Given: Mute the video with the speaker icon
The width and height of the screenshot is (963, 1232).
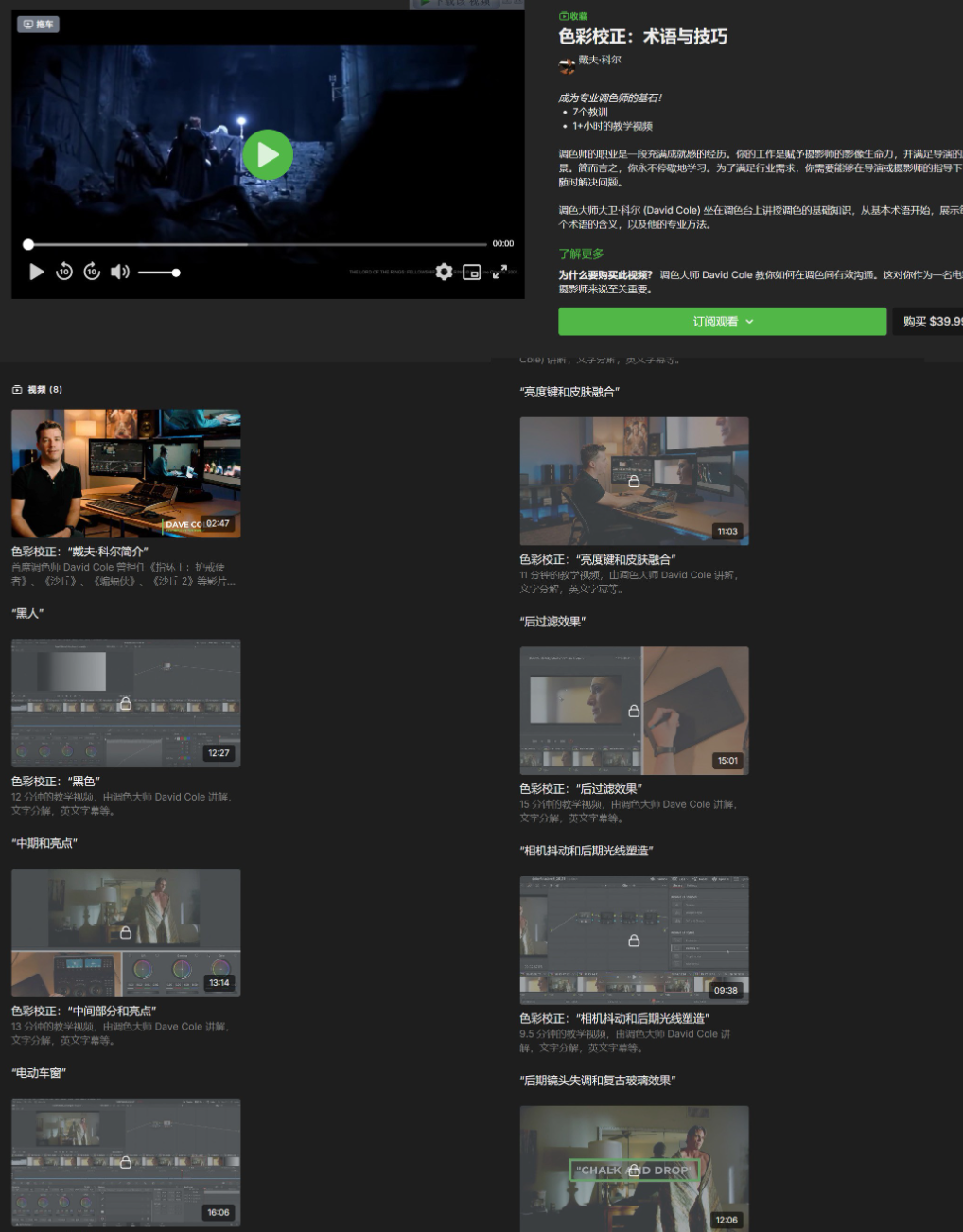Looking at the screenshot, I should (119, 273).
